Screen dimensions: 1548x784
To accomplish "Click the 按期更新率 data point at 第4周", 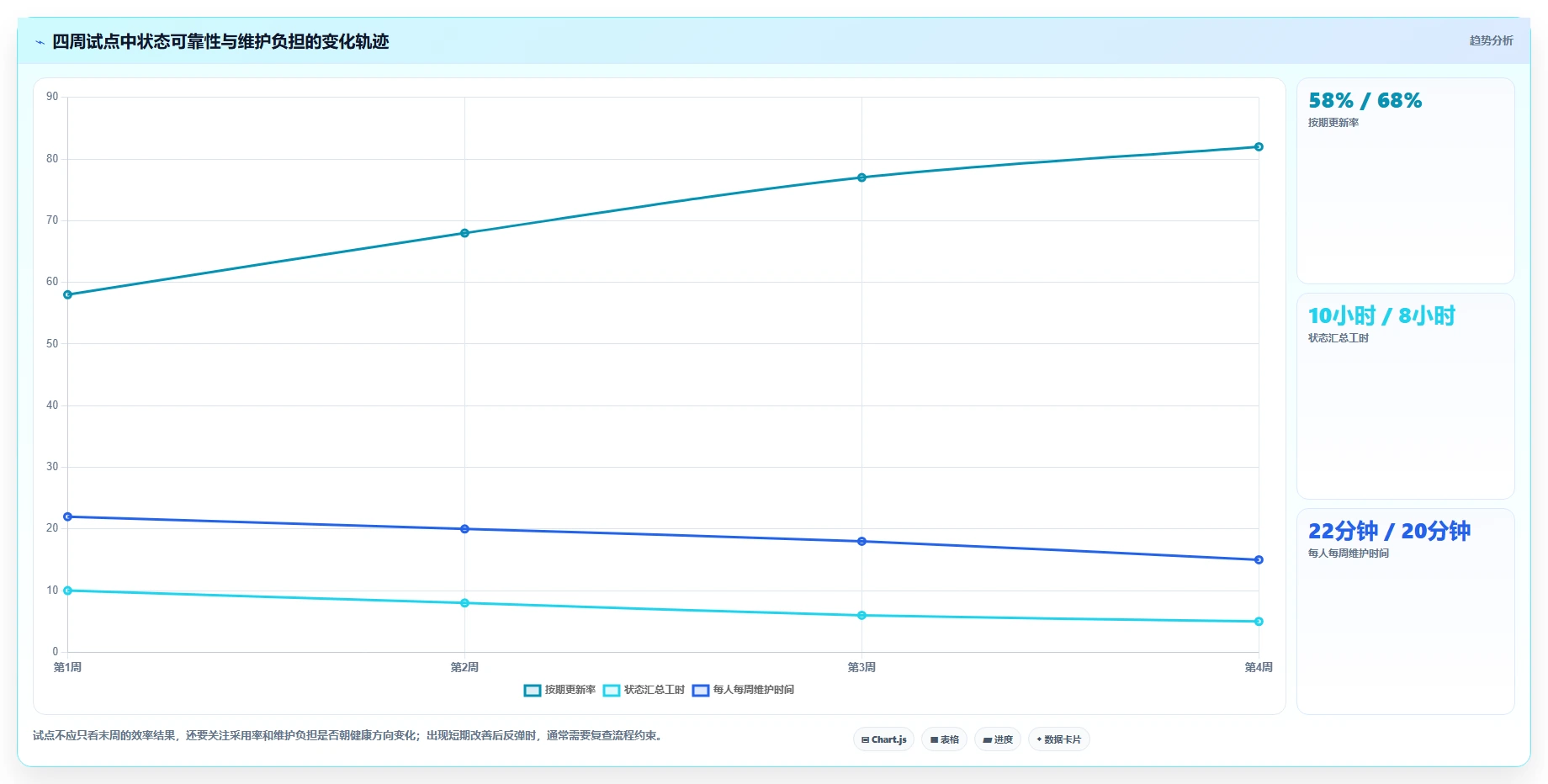I will 1259,146.
